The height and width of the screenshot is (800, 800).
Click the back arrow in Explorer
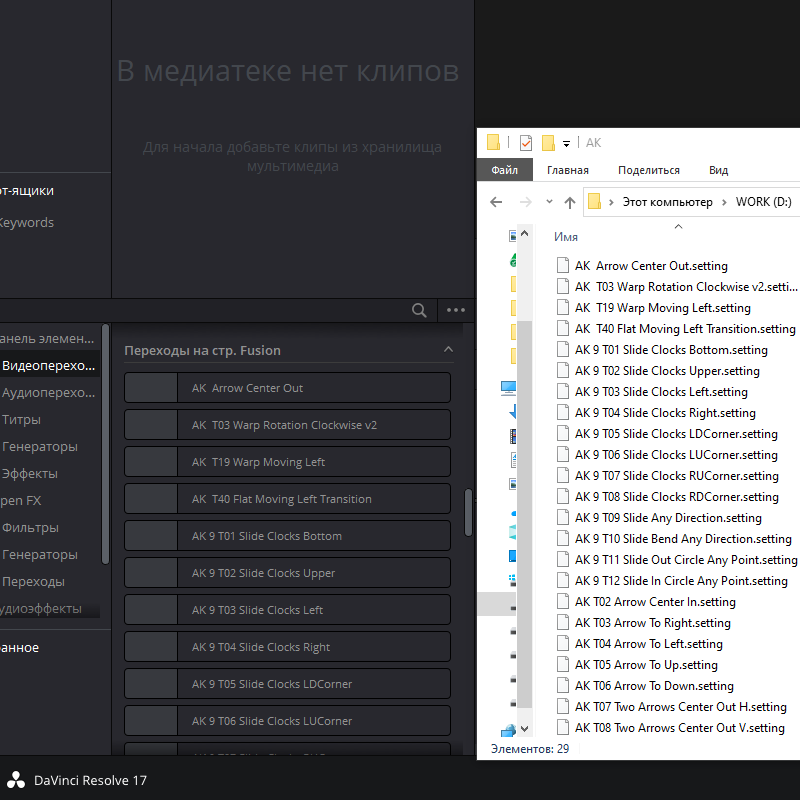(x=496, y=201)
